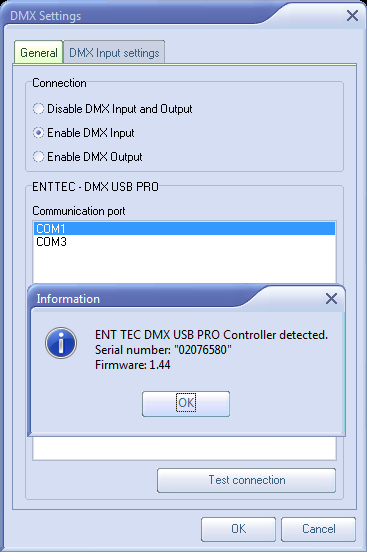Image resolution: width=367 pixels, height=552 pixels.
Task: Click the Communication port label
Action: 79,211
